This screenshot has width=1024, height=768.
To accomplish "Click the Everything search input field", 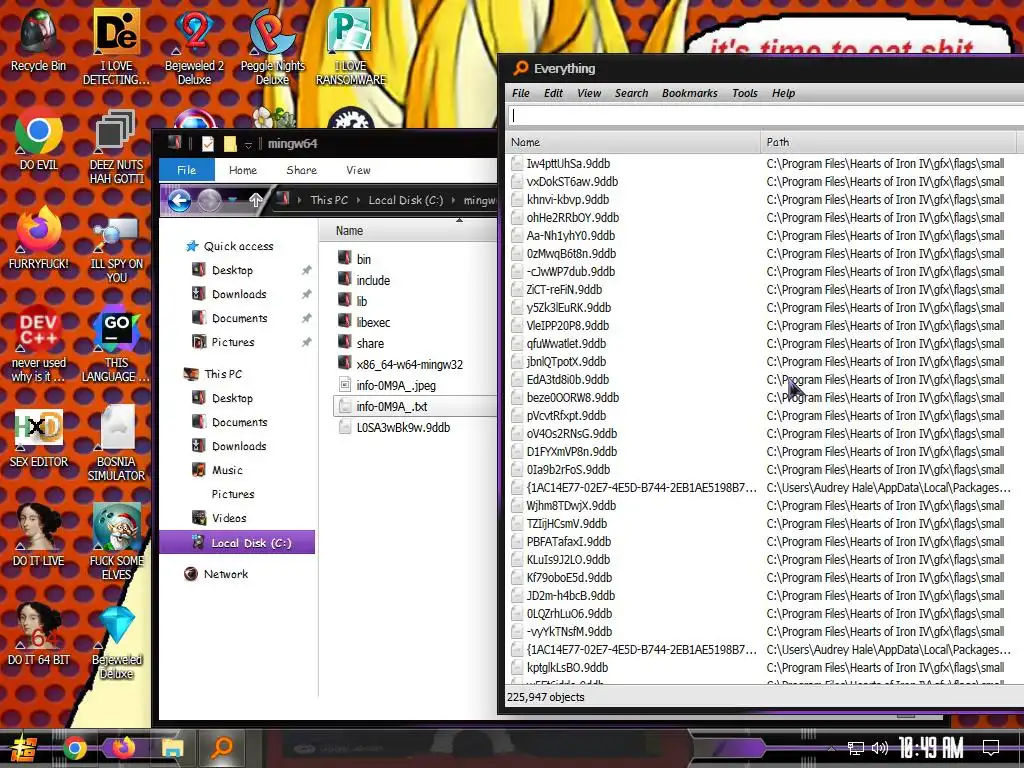I will coord(765,116).
